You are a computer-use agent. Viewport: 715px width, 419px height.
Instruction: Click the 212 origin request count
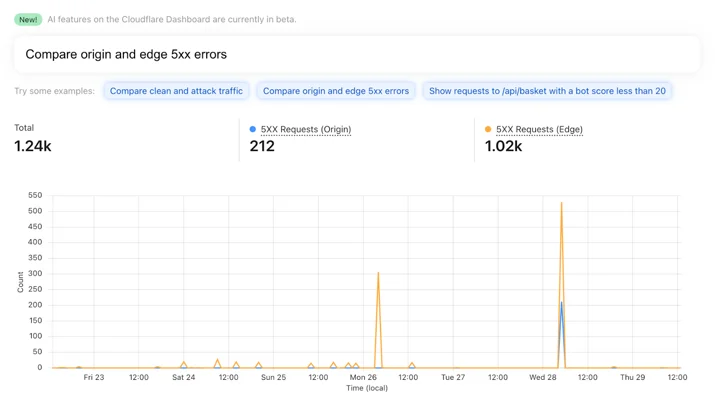[x=262, y=146]
